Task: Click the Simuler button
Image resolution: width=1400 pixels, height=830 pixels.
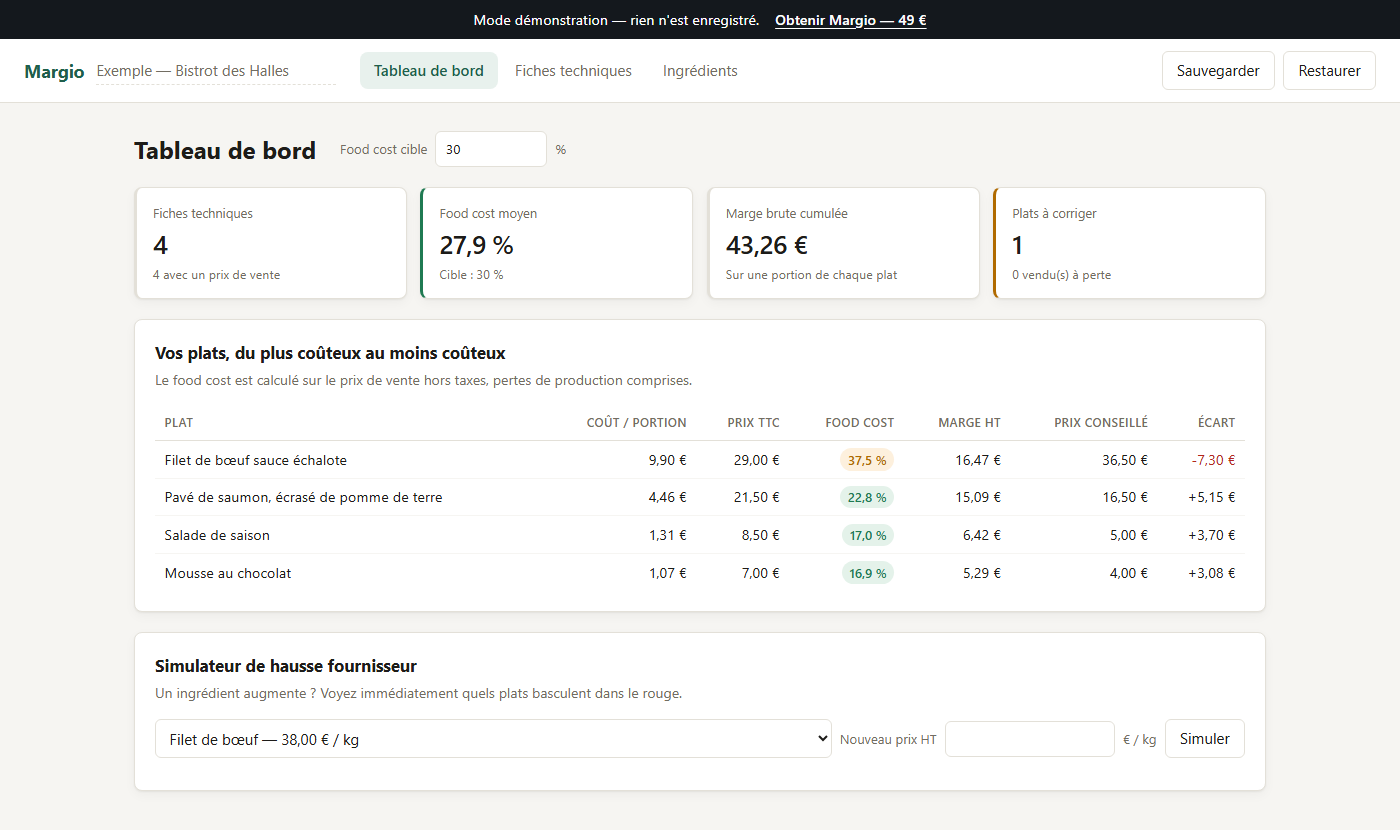Action: pos(1205,739)
